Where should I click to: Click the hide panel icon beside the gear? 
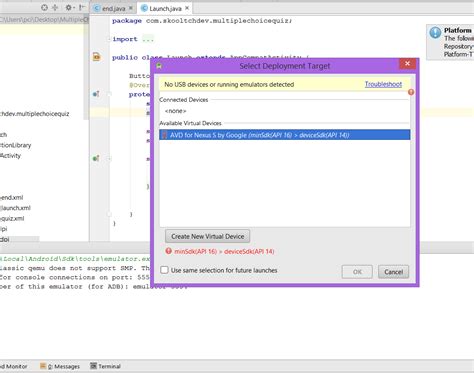[x=81, y=7]
